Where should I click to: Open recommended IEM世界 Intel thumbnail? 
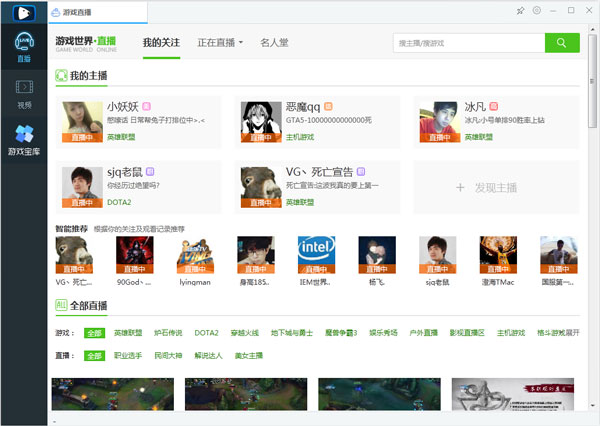(316, 255)
